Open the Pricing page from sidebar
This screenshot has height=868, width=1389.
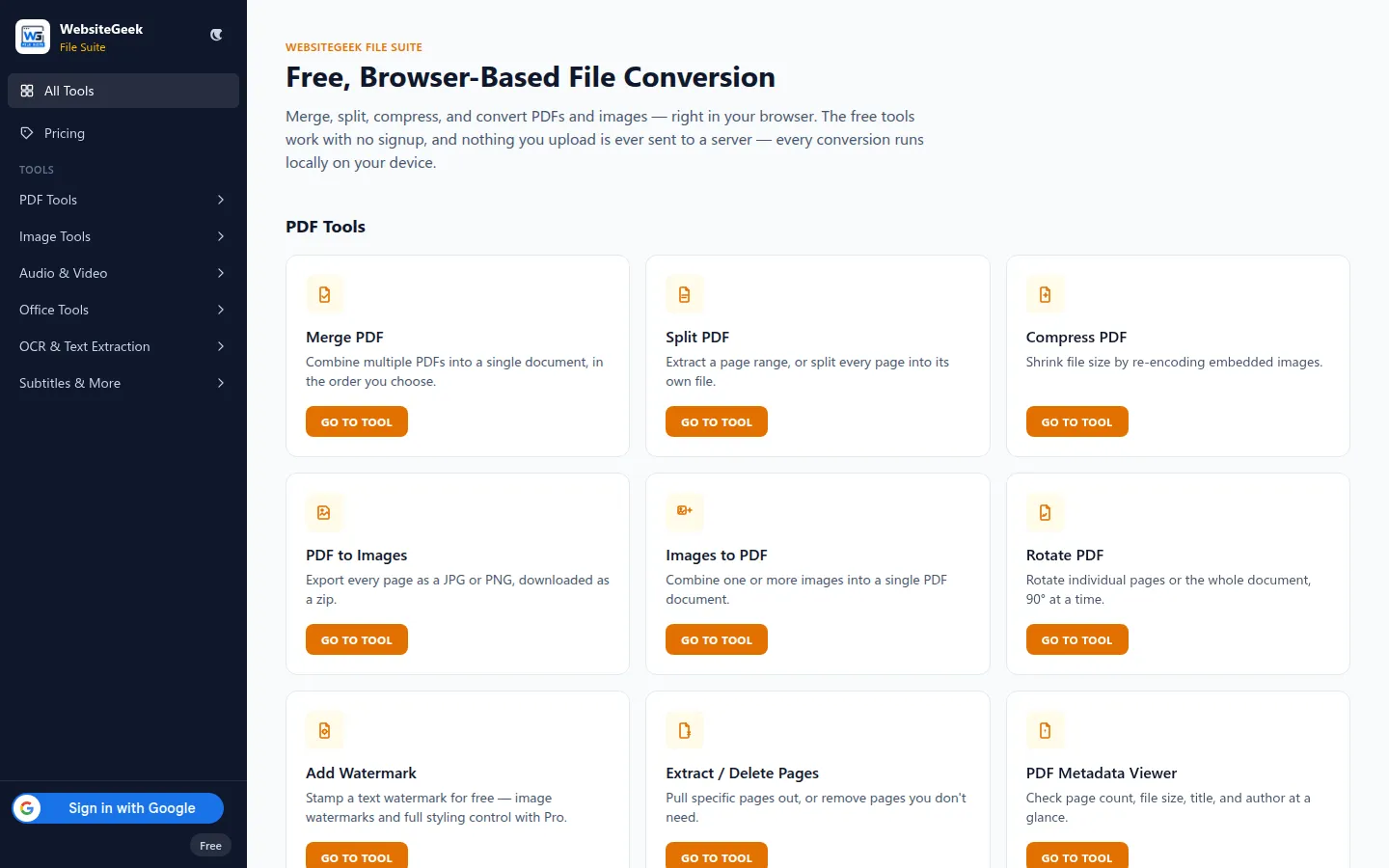pyautogui.click(x=123, y=133)
